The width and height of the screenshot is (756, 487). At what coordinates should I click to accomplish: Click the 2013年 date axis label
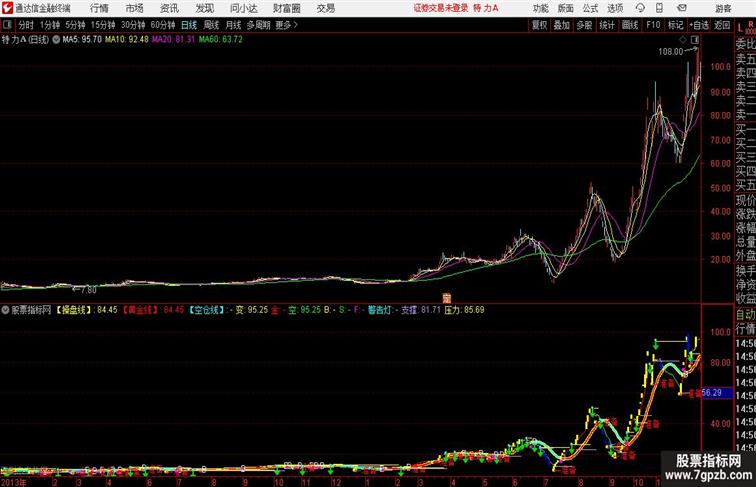pyautogui.click(x=14, y=482)
